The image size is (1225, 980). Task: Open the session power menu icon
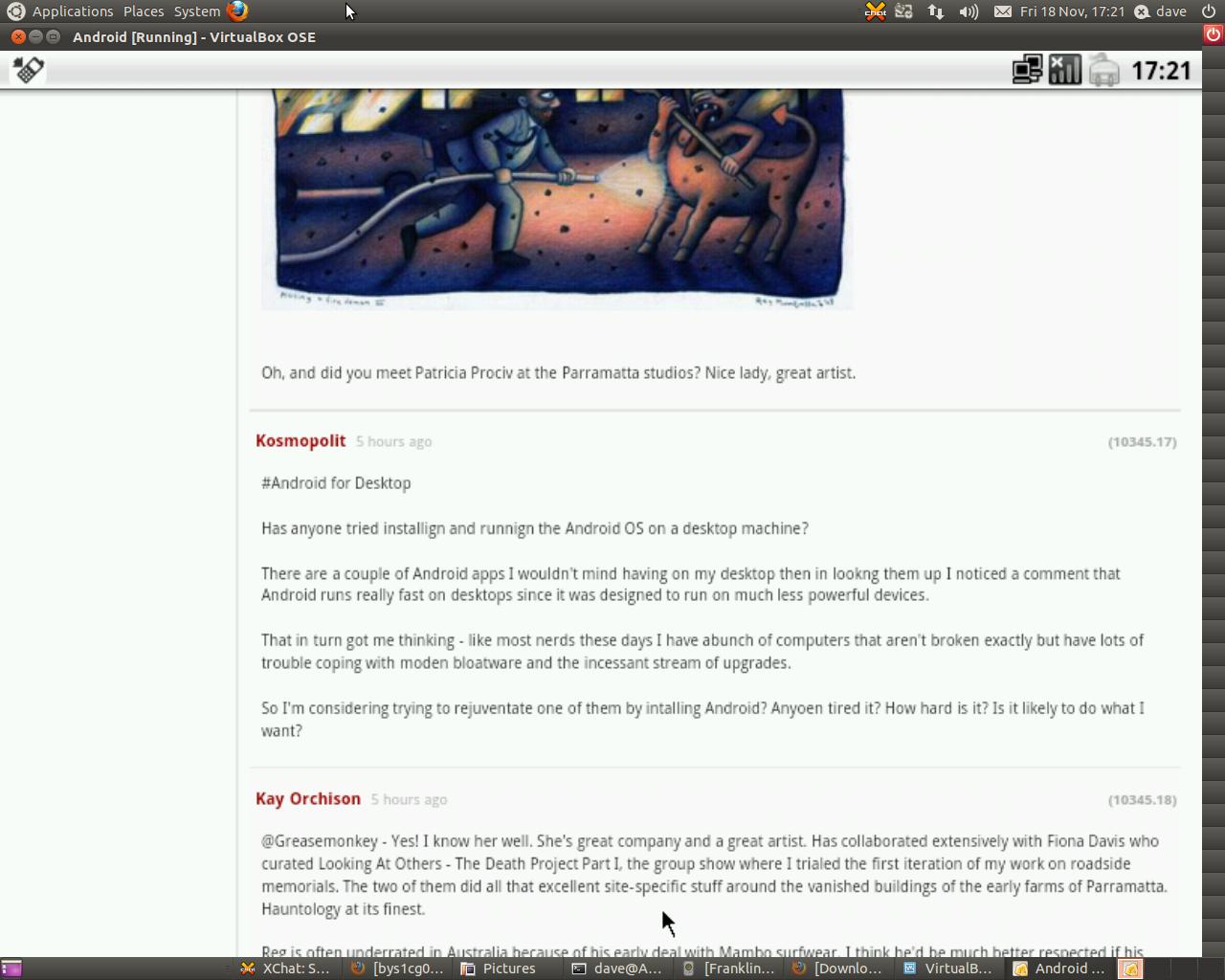tap(1209, 11)
